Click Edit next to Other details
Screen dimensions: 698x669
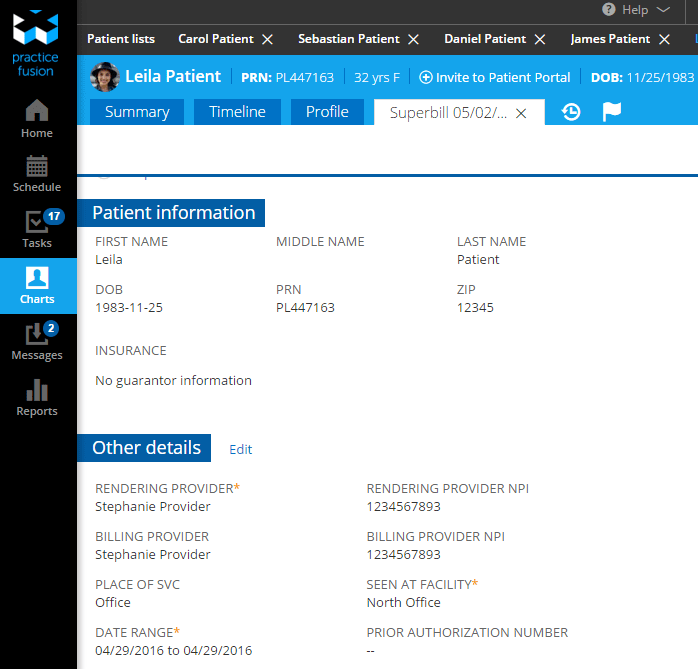240,449
